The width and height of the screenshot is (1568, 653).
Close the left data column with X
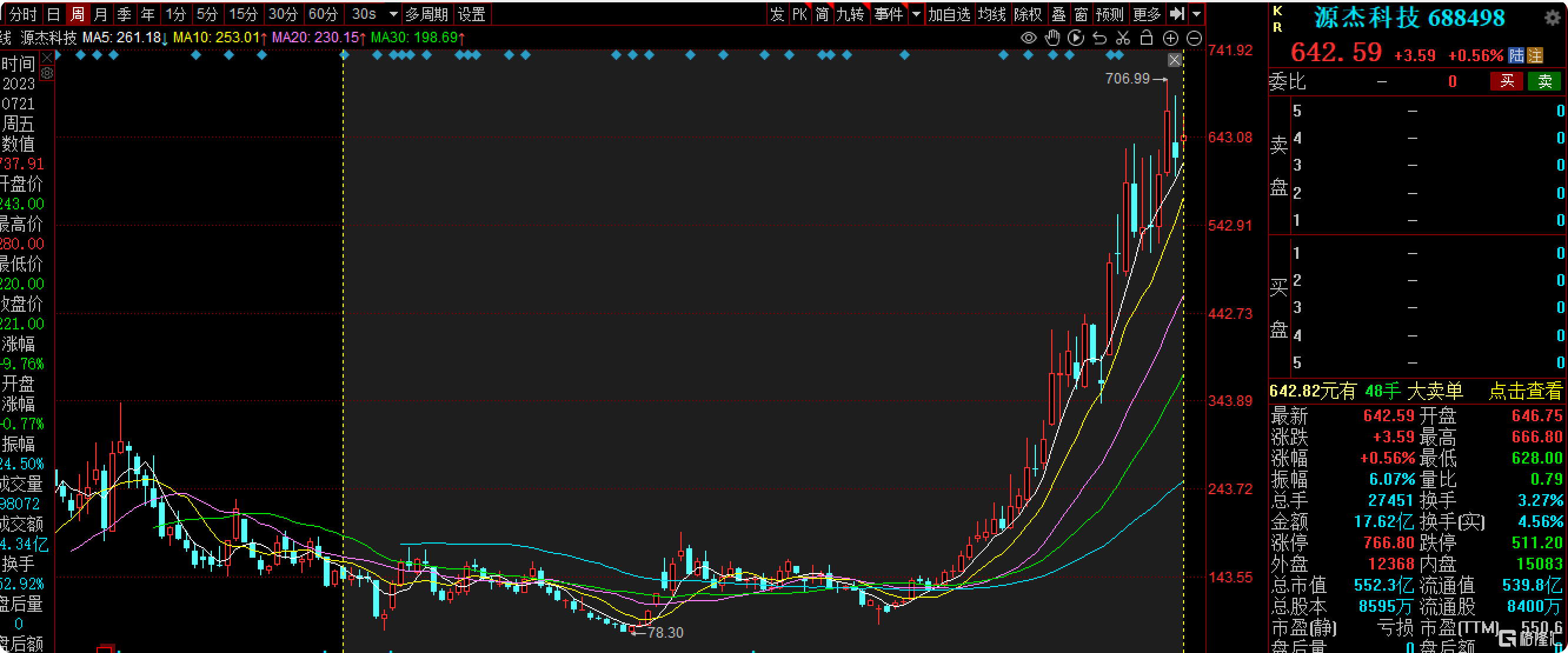pyautogui.click(x=47, y=59)
